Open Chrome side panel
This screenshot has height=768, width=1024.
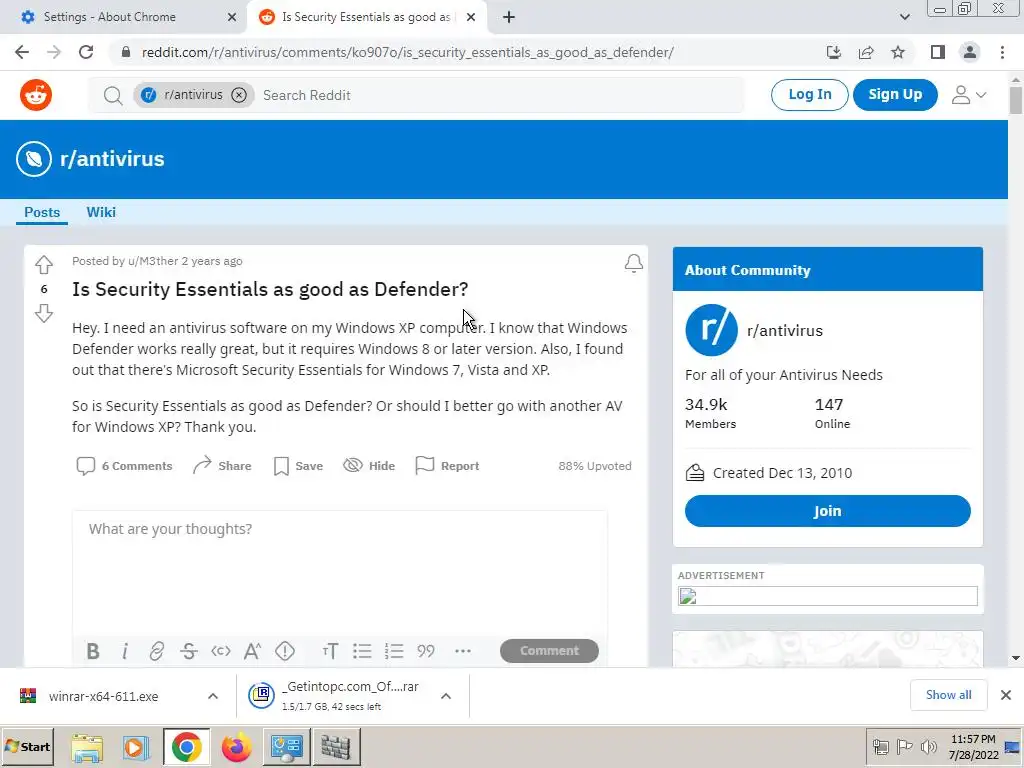938,52
